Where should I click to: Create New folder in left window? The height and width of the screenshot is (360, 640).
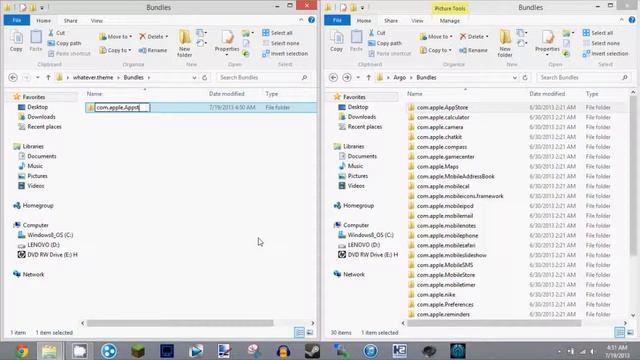[184, 43]
